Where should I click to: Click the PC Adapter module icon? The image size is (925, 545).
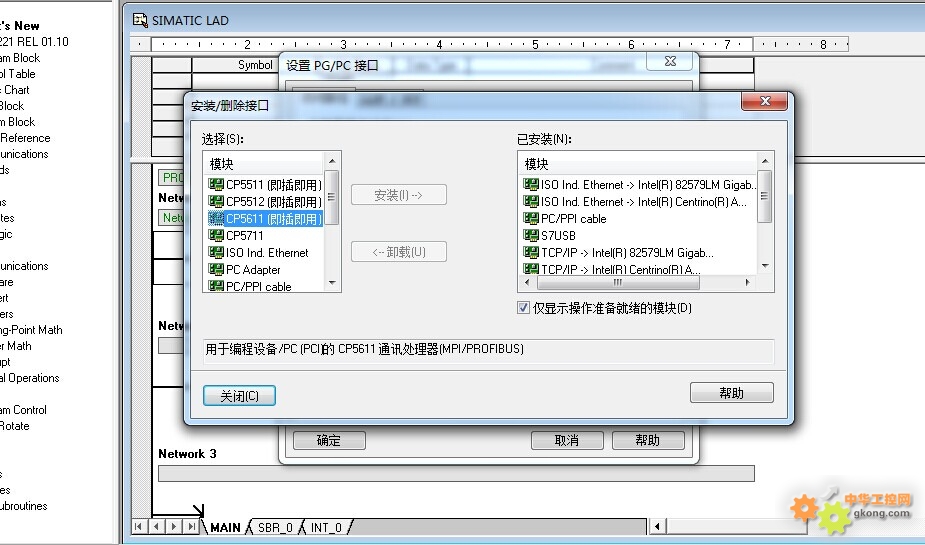pyautogui.click(x=216, y=269)
